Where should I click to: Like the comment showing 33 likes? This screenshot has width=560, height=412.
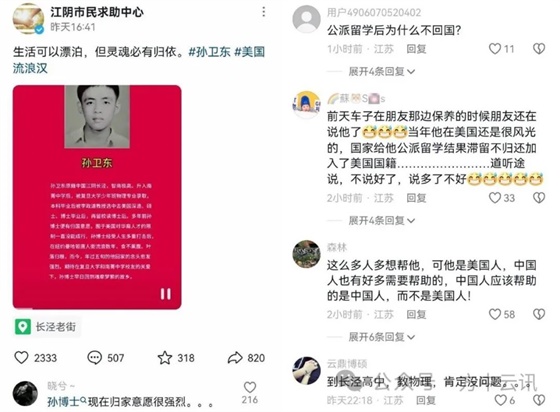click(x=495, y=197)
